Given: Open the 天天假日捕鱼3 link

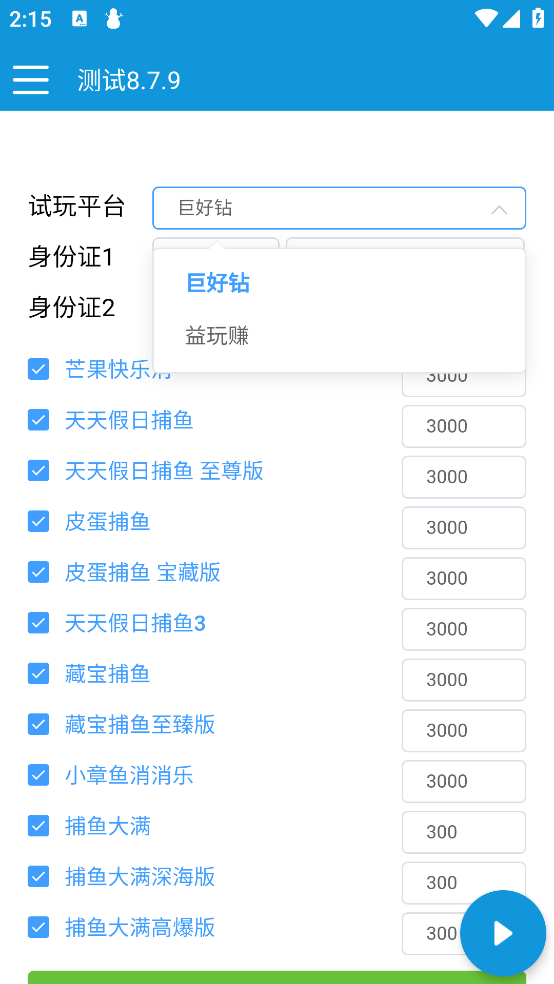Looking at the screenshot, I should [135, 623].
